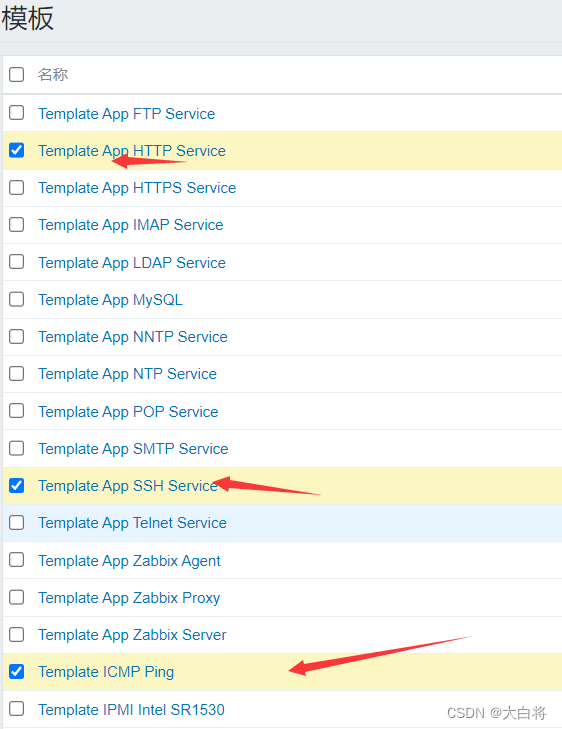Open the Template App Zabbix Agent link
Image resolution: width=562 pixels, height=729 pixels.
click(x=129, y=561)
